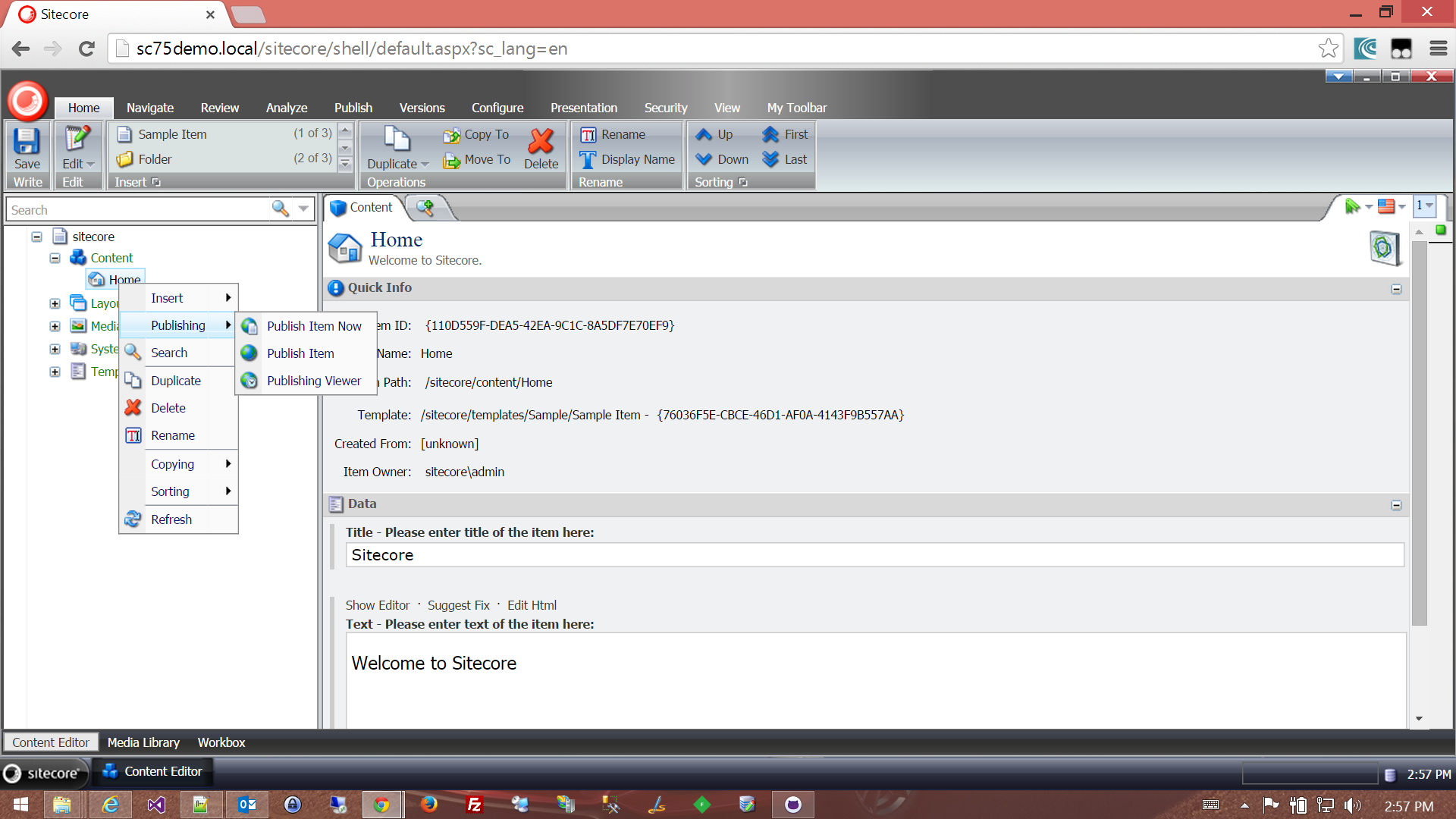Screen dimensions: 1456x819
Task: Click Display Name ribbon button
Action: pos(627,159)
